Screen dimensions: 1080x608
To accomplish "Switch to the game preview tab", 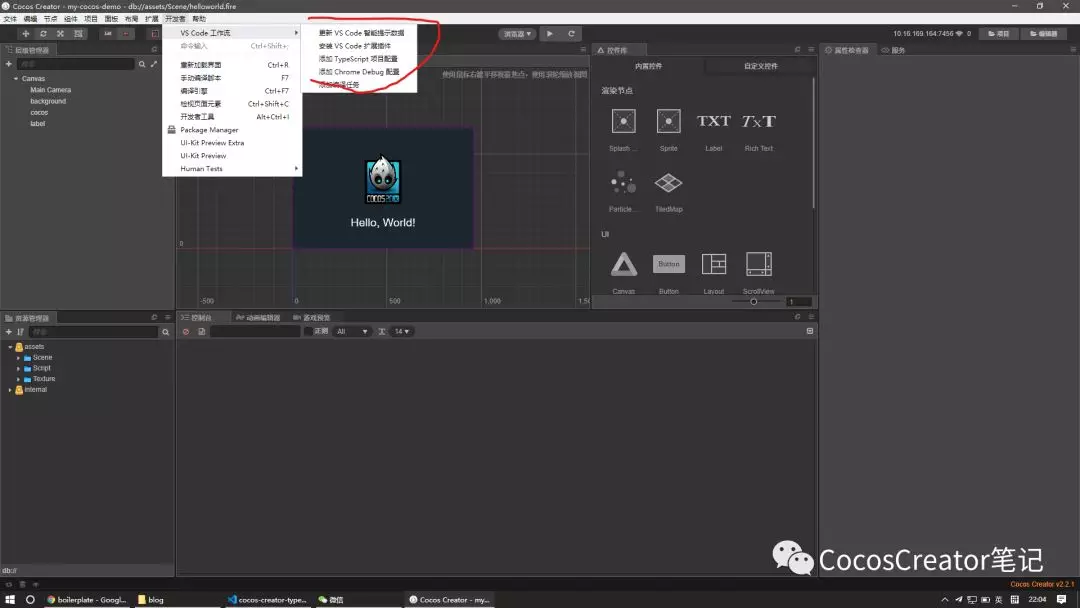I will (x=312, y=317).
